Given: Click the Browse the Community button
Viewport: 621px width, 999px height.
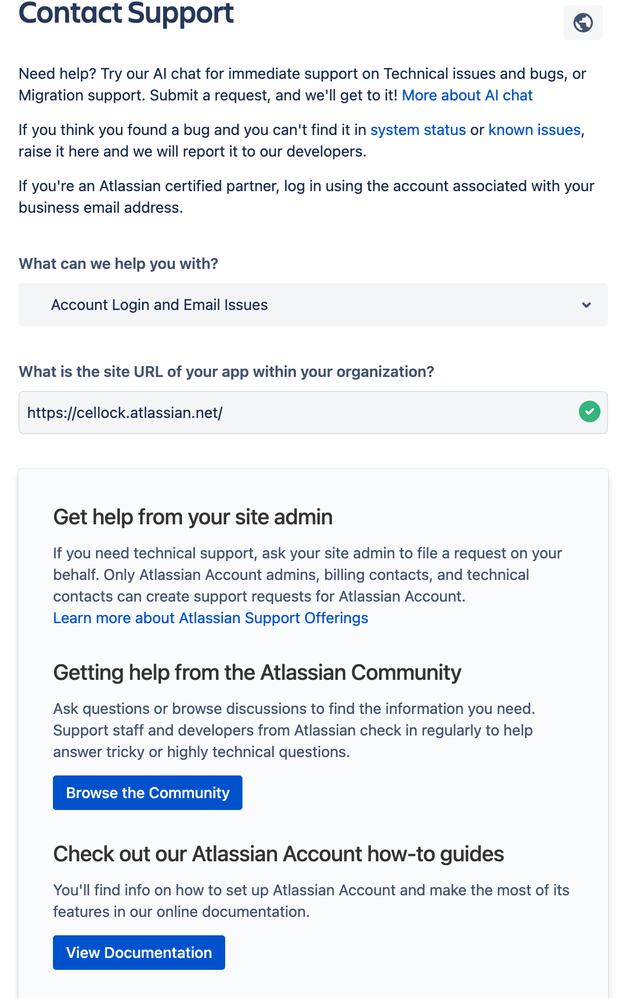Looking at the screenshot, I should (148, 793).
